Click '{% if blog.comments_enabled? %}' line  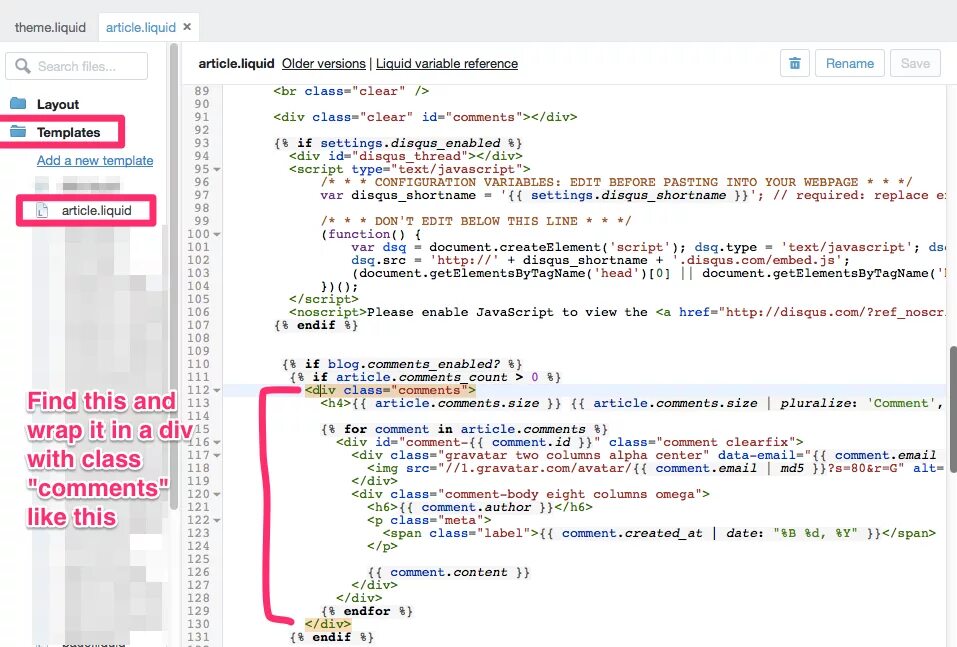(402, 364)
